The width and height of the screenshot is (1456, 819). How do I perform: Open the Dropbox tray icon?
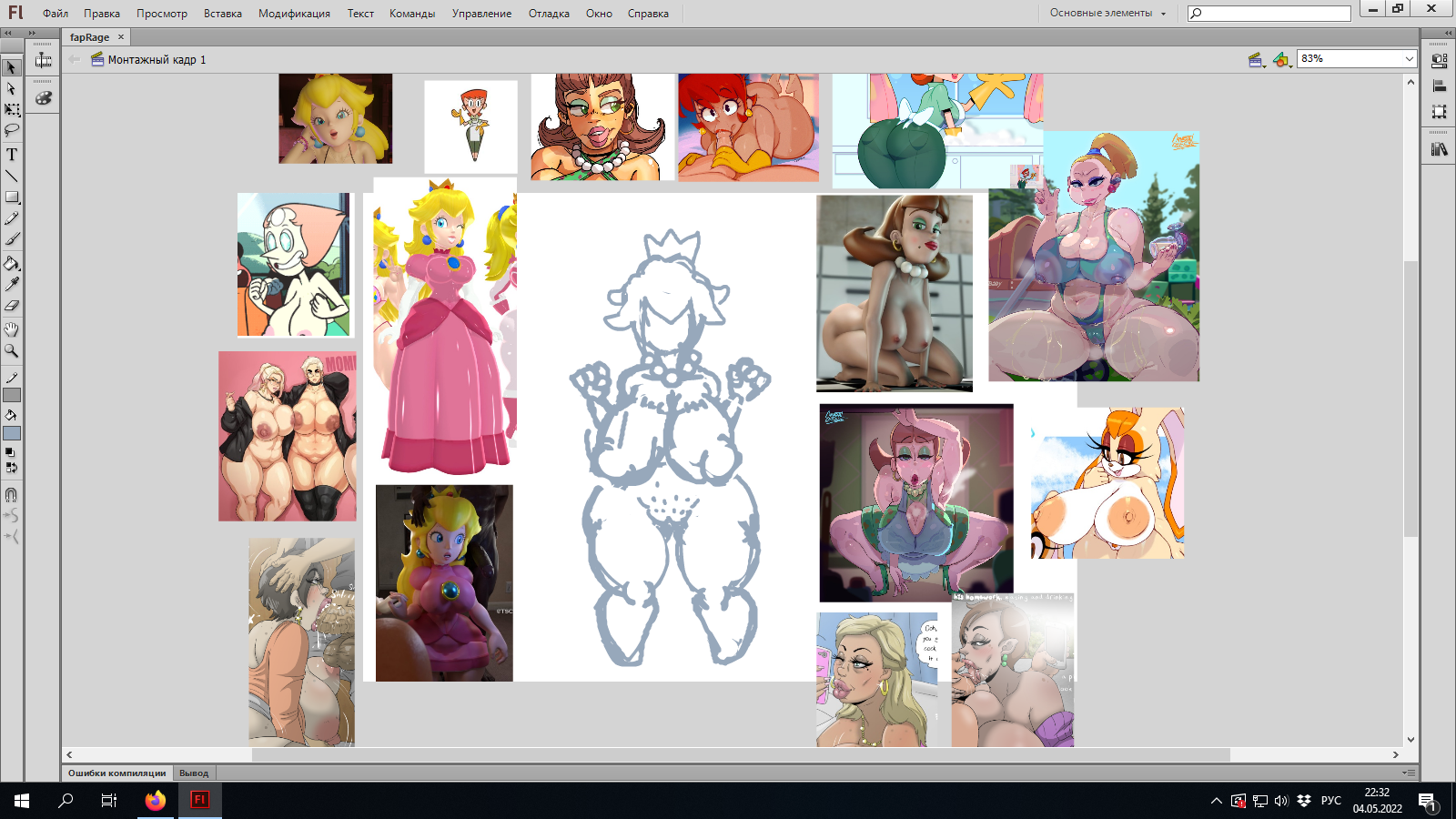pos(1304,801)
